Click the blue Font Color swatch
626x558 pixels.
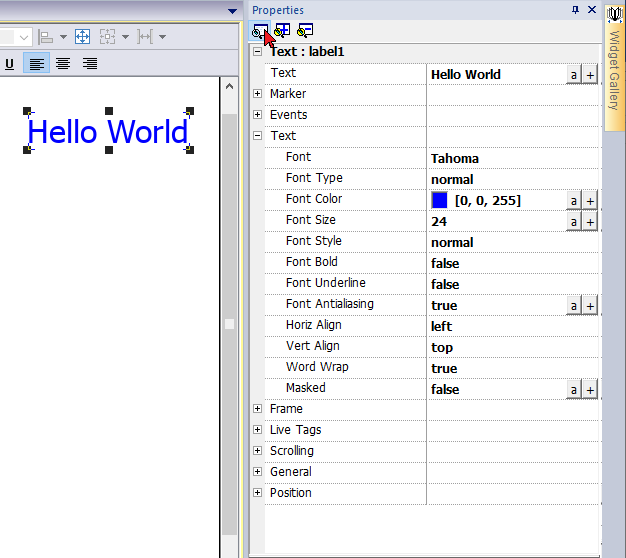point(440,201)
